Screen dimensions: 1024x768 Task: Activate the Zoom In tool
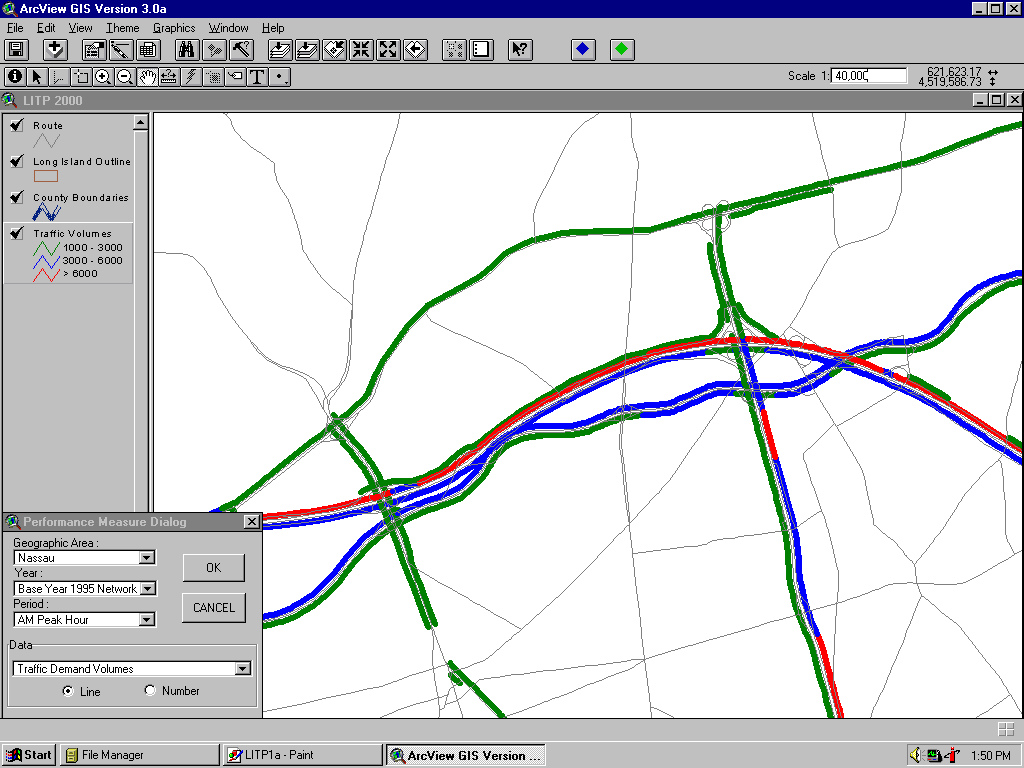[103, 76]
